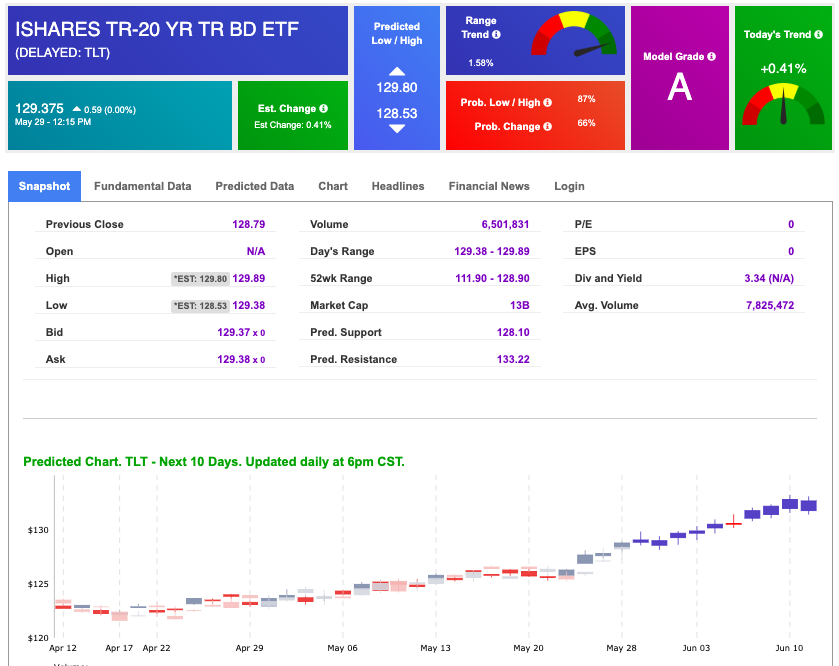This screenshot has height=666, width=839.
Task: Click the Open value N/A
Action: click(256, 251)
